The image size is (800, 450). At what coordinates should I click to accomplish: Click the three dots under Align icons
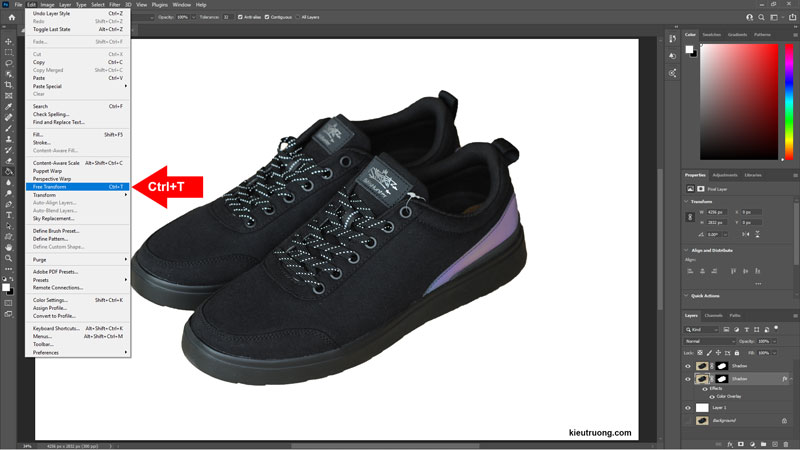click(x=758, y=284)
